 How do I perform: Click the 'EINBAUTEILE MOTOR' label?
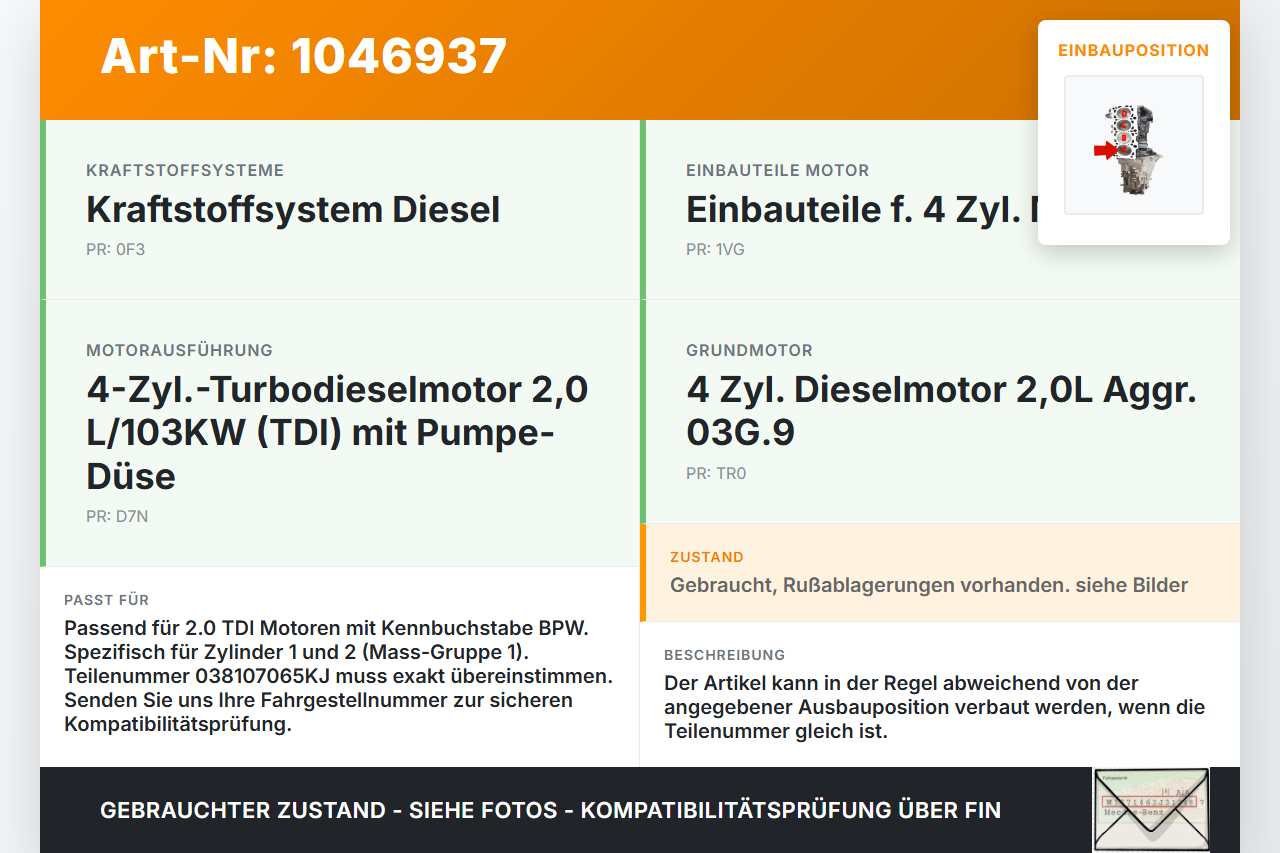[x=778, y=170]
